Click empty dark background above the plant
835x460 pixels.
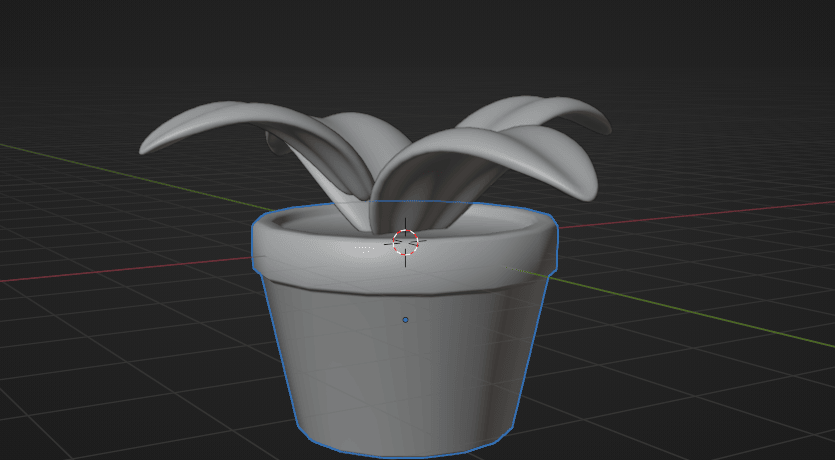pos(400,50)
